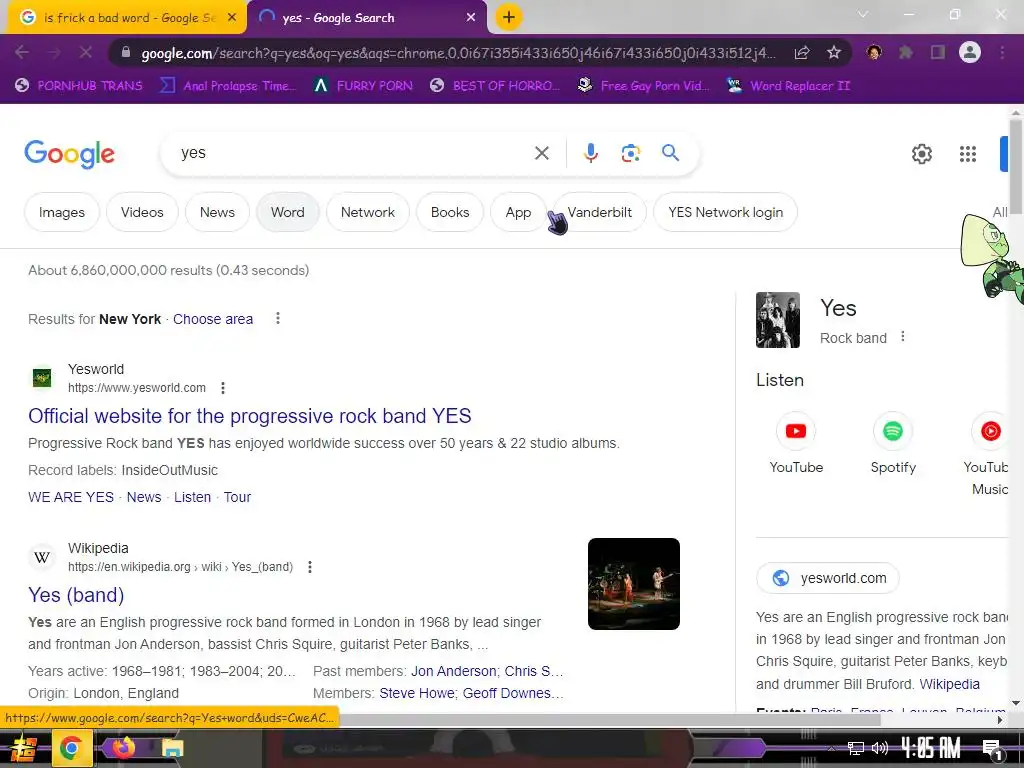This screenshot has width=1024, height=768.
Task: Open Official website for YES band
Action: click(249, 416)
